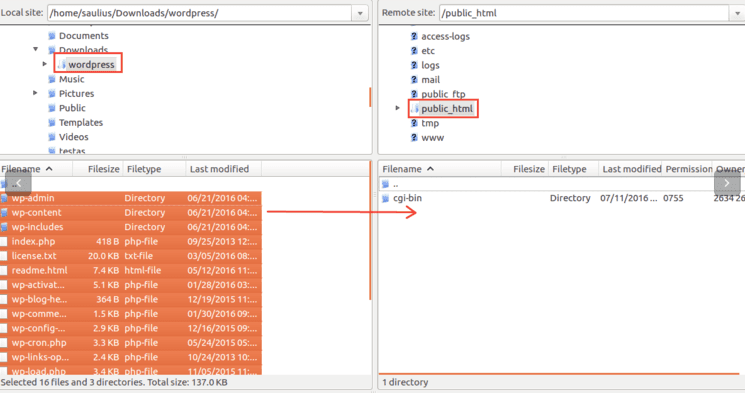The width and height of the screenshot is (745, 393).
Task: Select the wp-cron.php filename text
Action: coord(39,343)
